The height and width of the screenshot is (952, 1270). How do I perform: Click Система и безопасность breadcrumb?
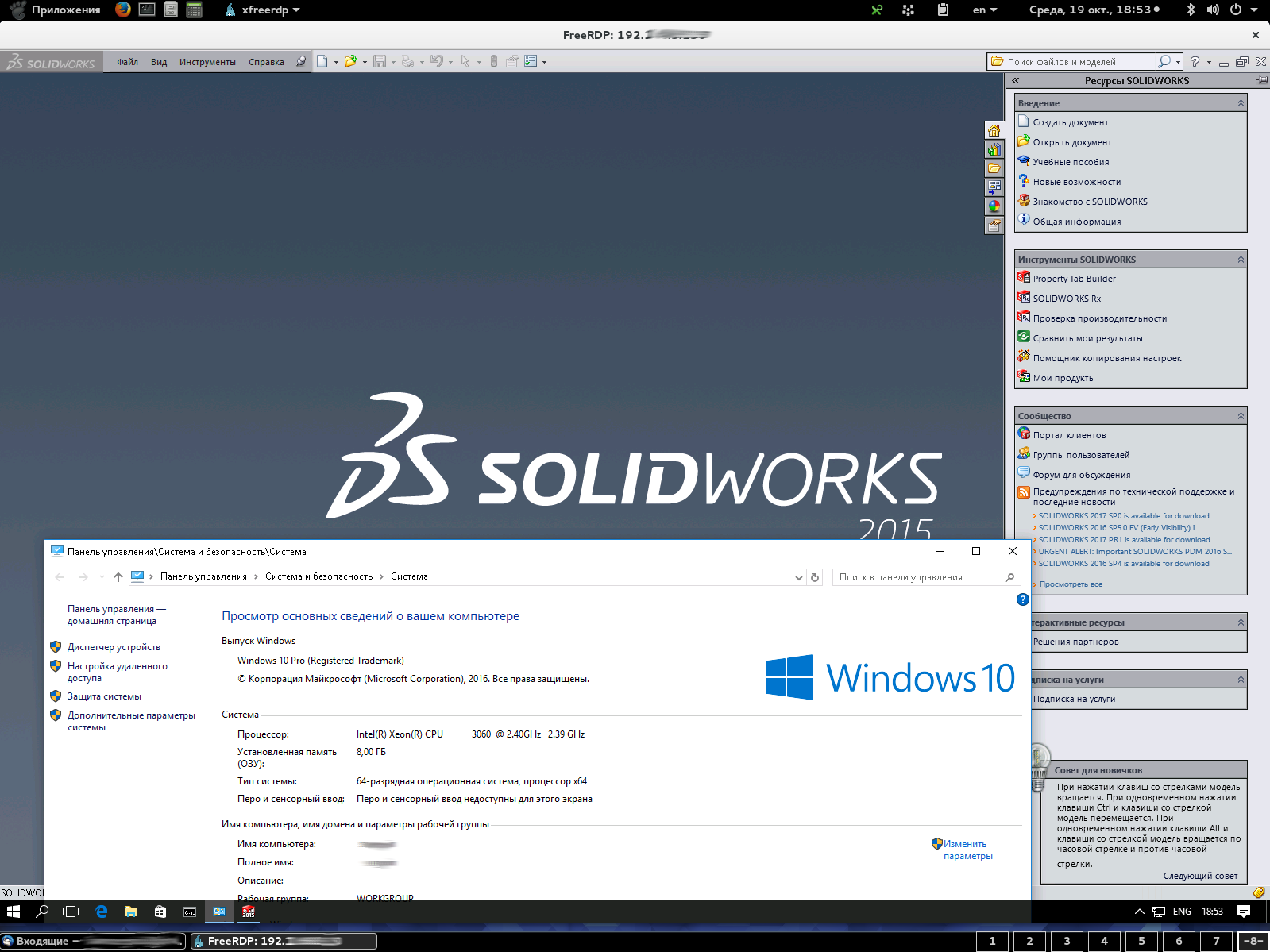pyautogui.click(x=318, y=576)
